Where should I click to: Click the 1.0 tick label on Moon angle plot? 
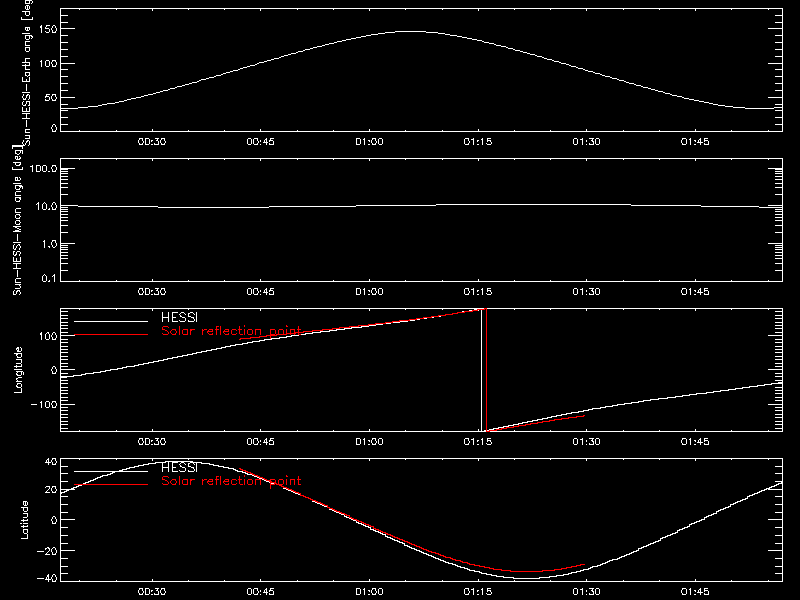pyautogui.click(x=49, y=244)
